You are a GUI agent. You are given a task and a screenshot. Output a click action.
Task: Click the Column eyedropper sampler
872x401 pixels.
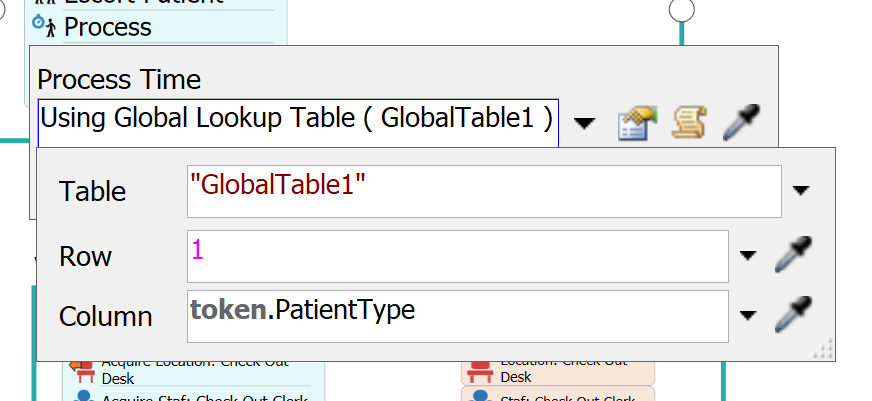(x=794, y=315)
